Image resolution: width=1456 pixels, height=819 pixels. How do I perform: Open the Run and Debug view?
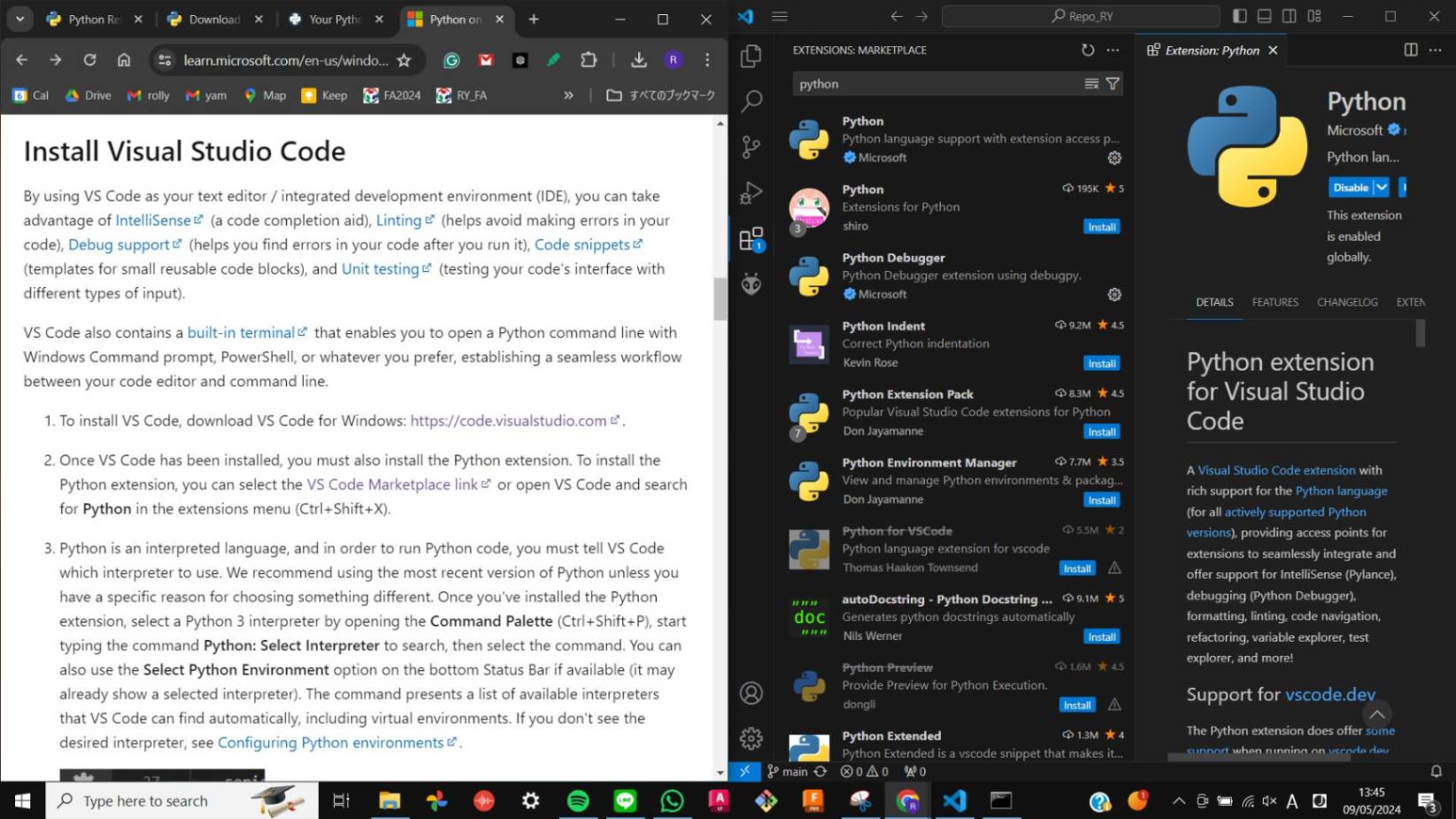[x=751, y=192]
